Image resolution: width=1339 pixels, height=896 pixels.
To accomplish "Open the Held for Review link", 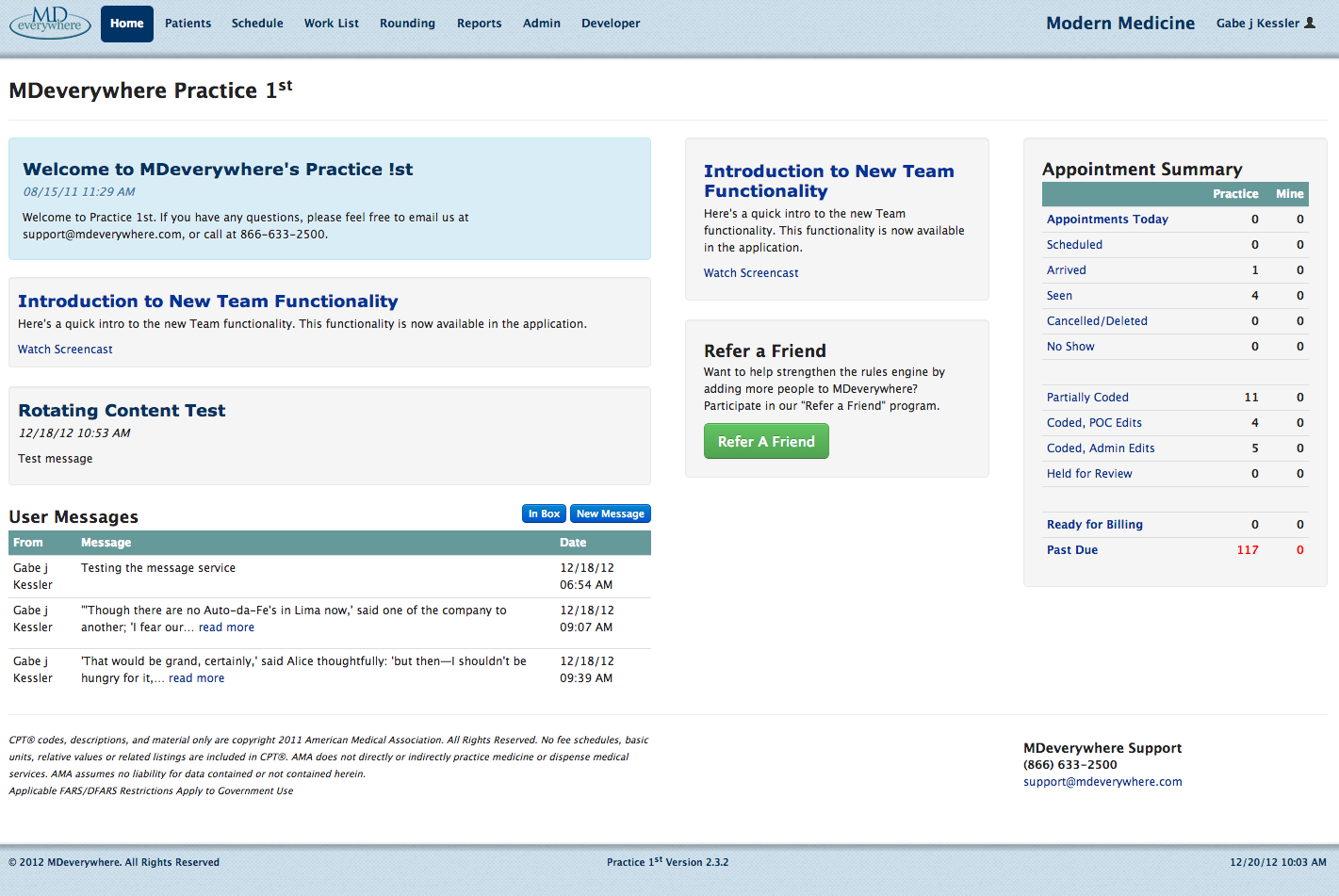I will click(1089, 474).
